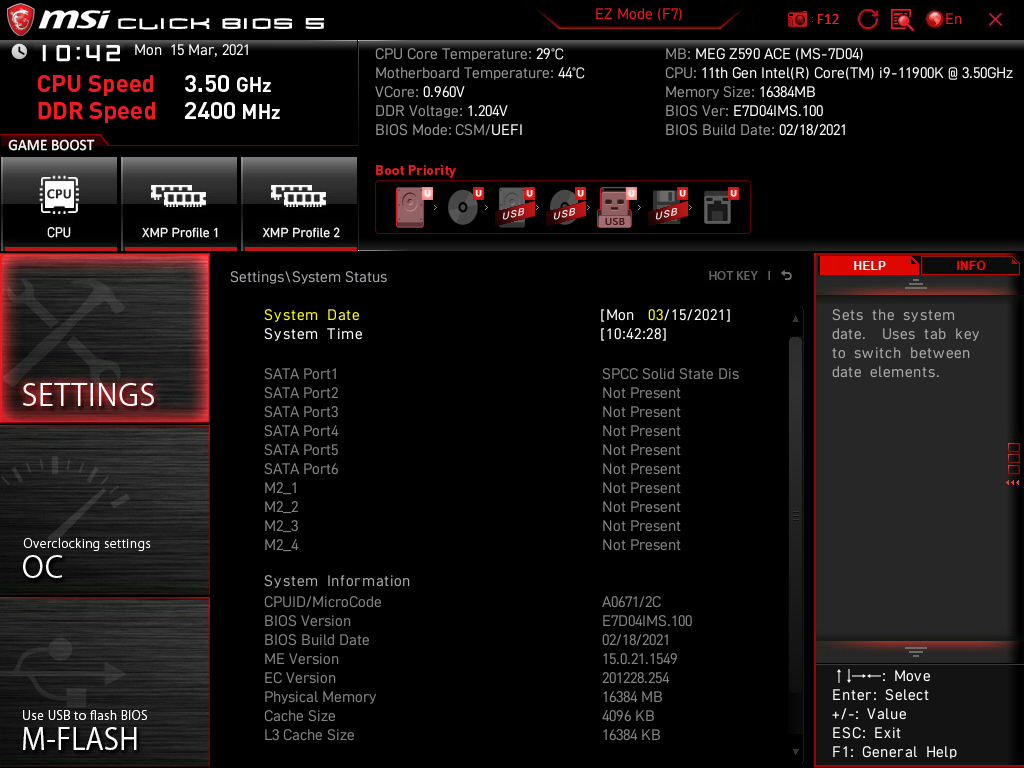The image size is (1024, 768).
Task: Select the USB hard disk boot icon
Action: [x=516, y=207]
